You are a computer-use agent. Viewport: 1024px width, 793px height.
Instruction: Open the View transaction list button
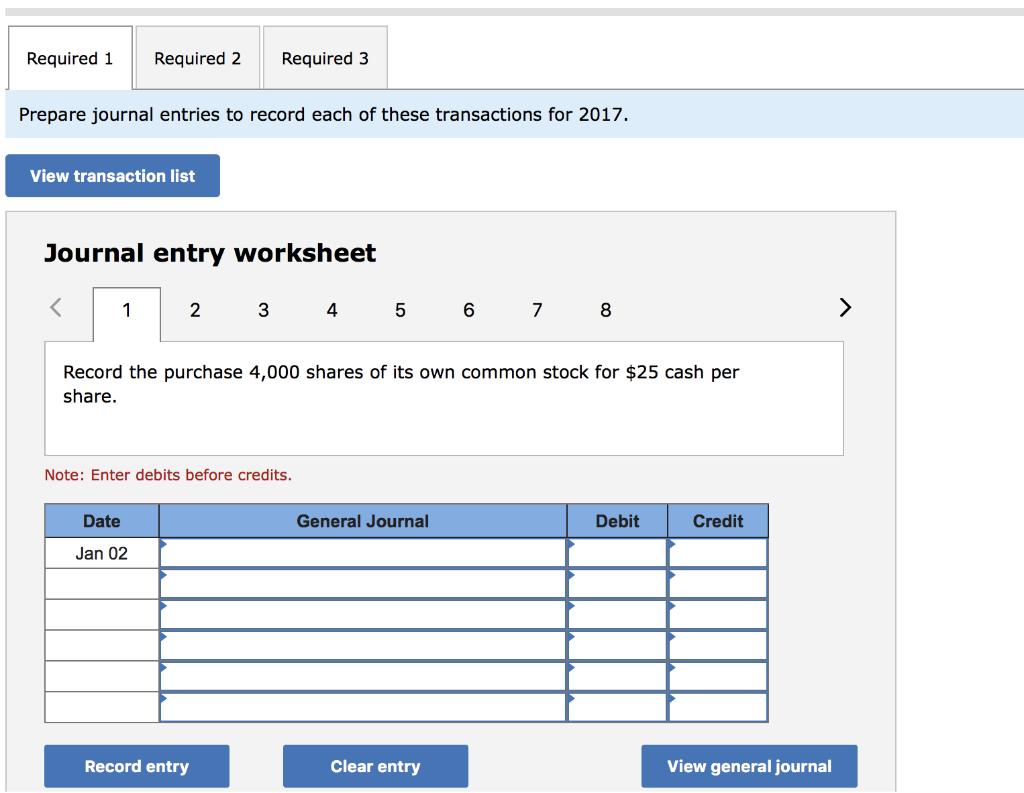(112, 176)
